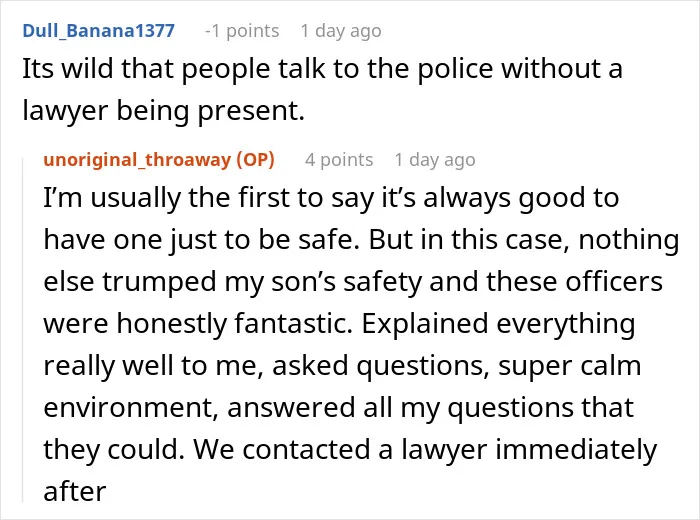Screen dimensions: 700x520
Task: Click the word "immediately" in OP's reply
Action: coord(576,449)
